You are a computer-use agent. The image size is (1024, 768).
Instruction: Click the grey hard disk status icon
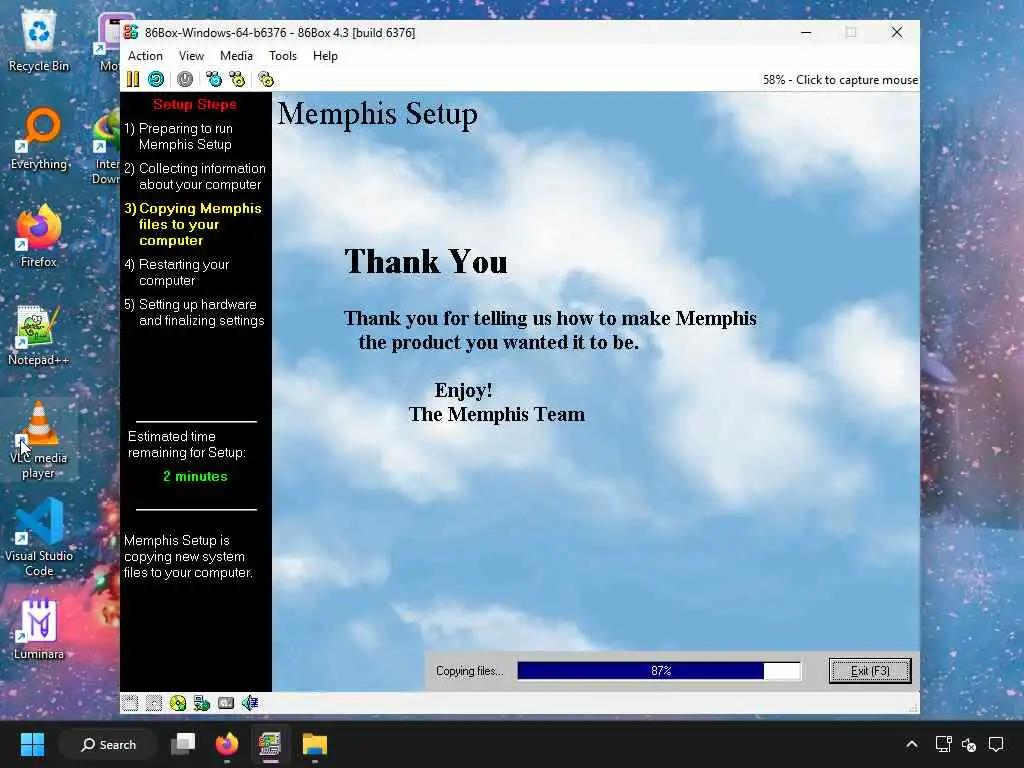[226, 703]
